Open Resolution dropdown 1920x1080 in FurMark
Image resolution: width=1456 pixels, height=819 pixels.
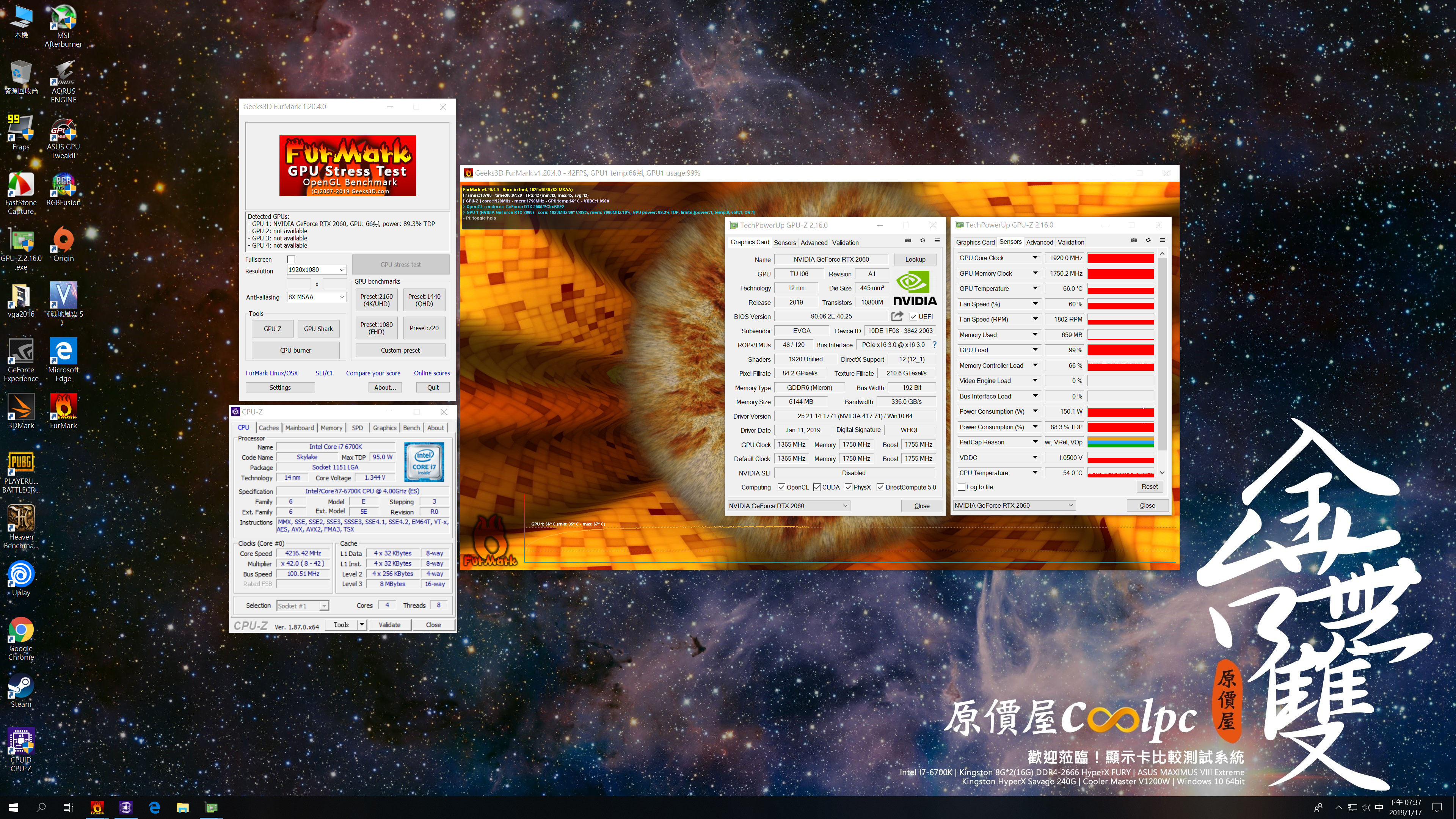coord(317,270)
